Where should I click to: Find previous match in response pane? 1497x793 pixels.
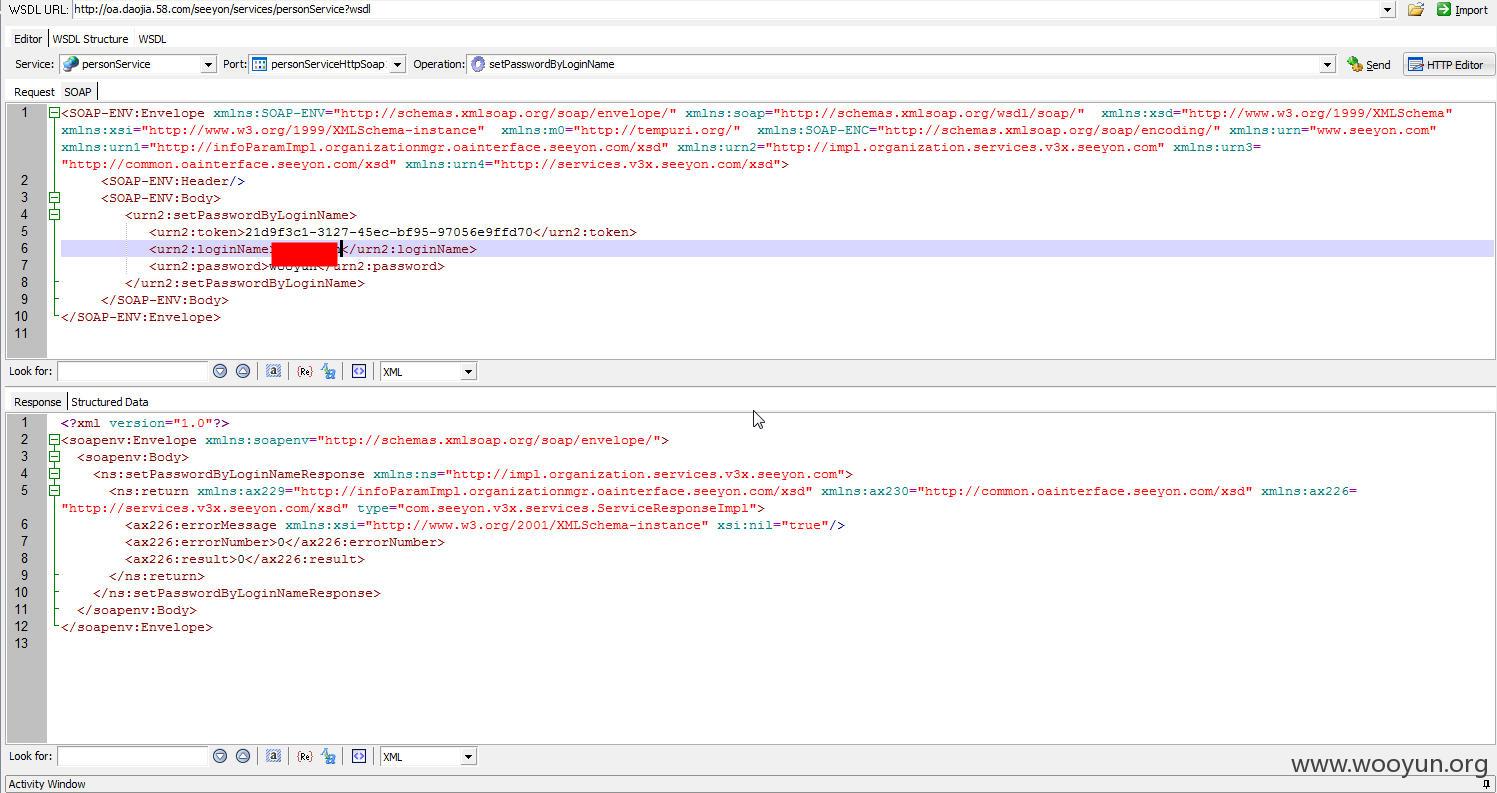tap(243, 756)
